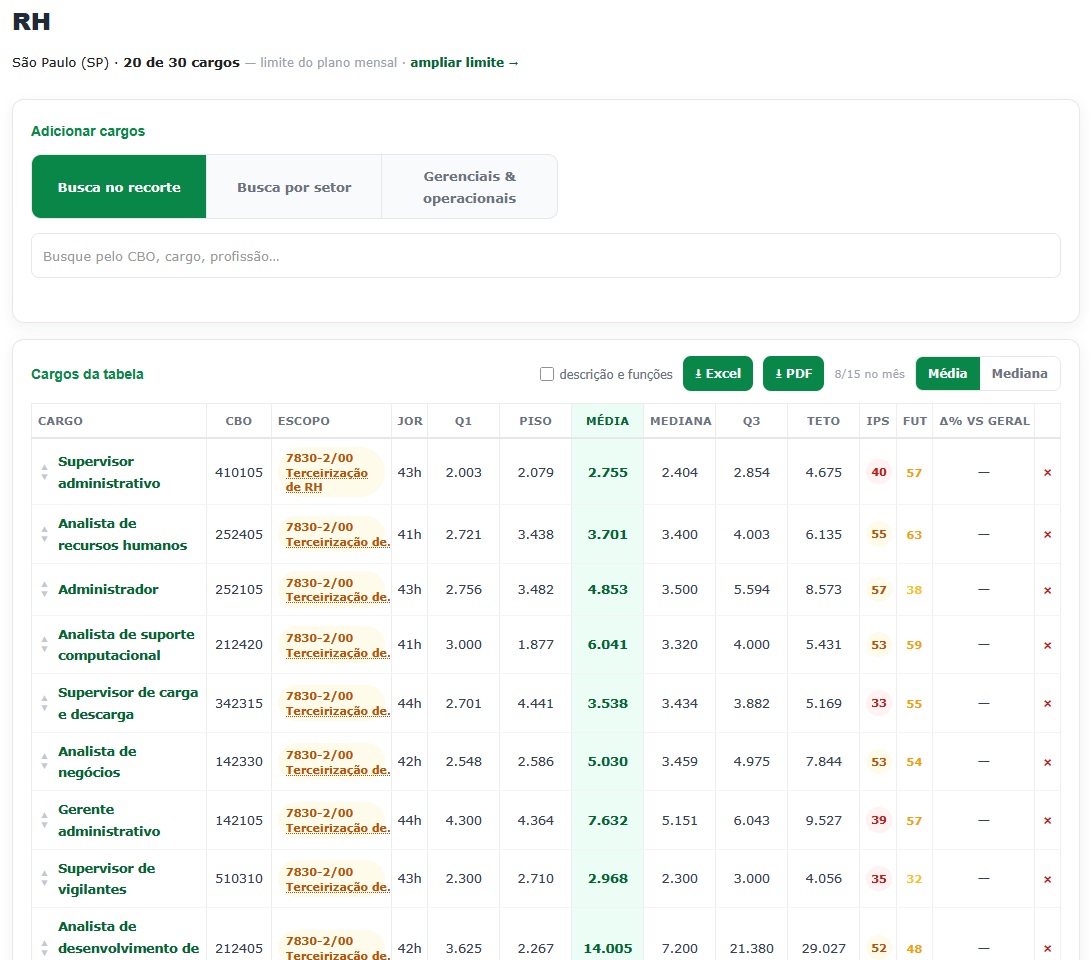The height and width of the screenshot is (960, 1089).
Task: Click reorder handle for Analista de negócios
Action: (44, 762)
